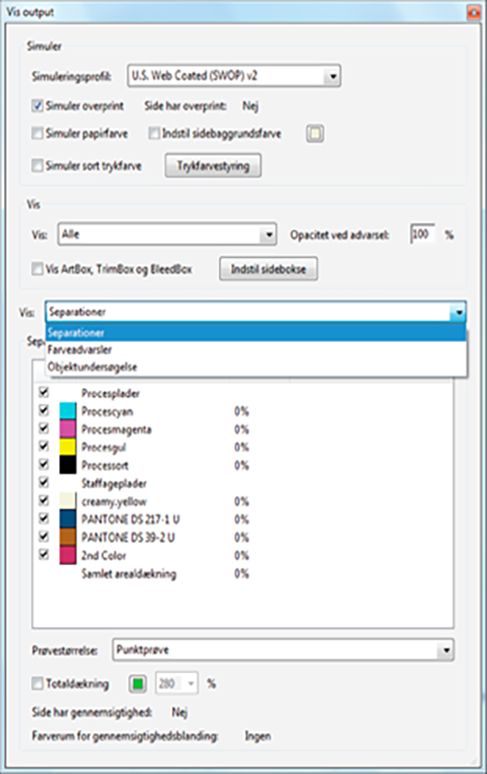Enable Vis ArtBox, TrimBox og BleedBox
Screen dimensions: 487x774
click(37, 269)
